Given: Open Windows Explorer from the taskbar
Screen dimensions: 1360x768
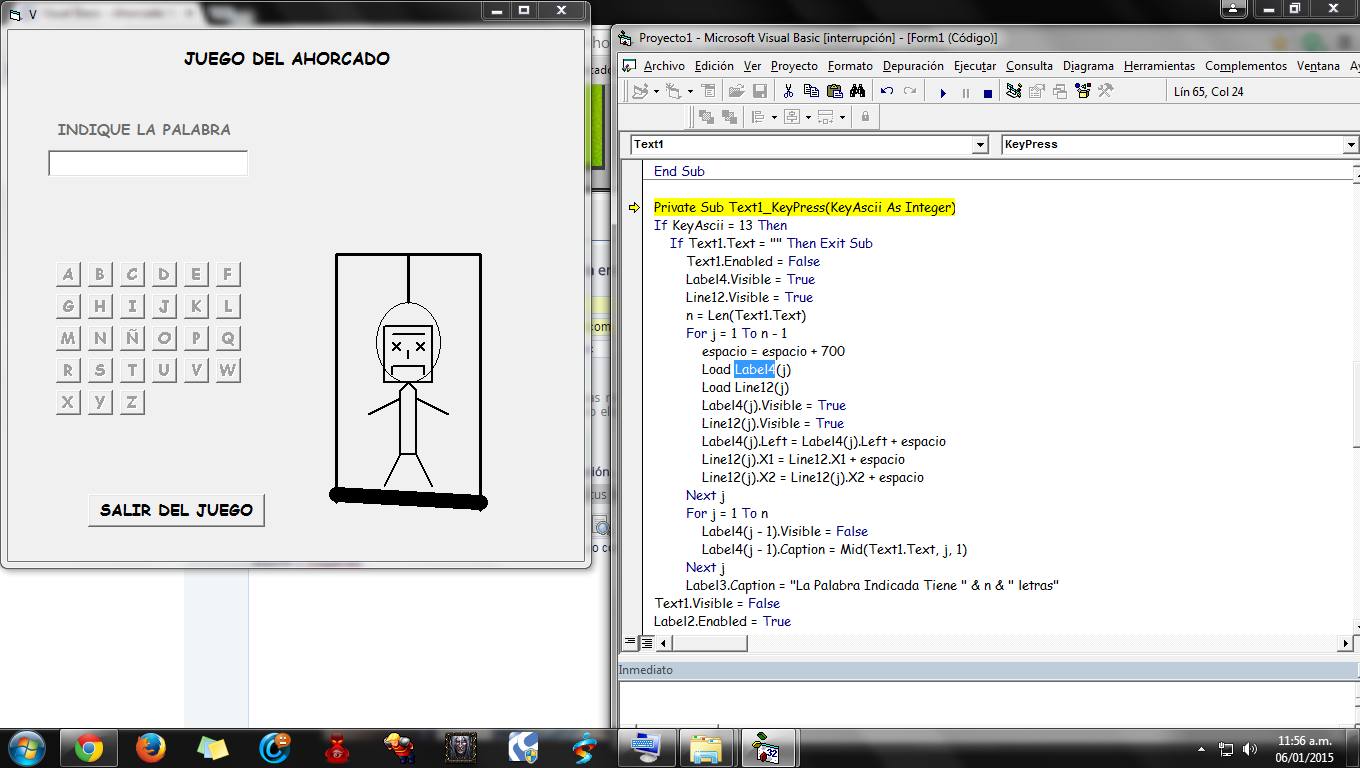Looking at the screenshot, I should click(x=706, y=747).
